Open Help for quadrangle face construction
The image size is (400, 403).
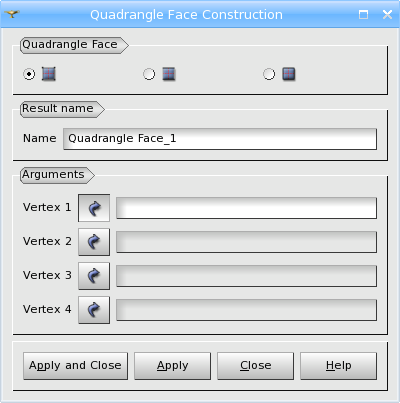(x=338, y=366)
